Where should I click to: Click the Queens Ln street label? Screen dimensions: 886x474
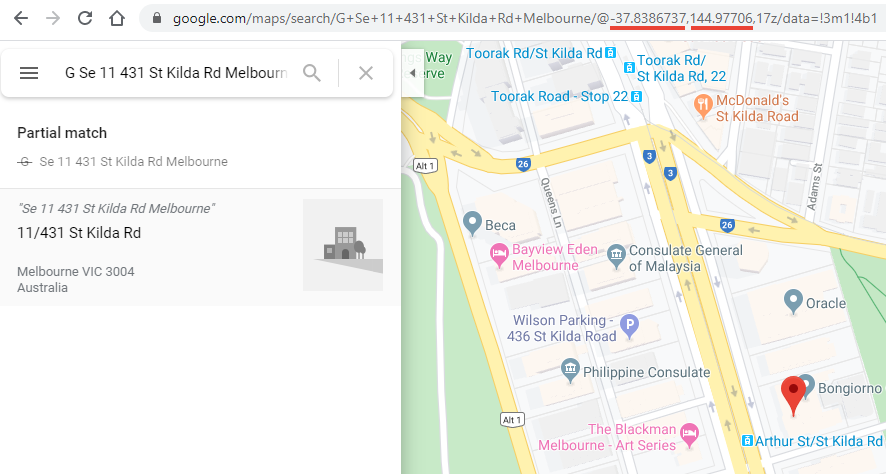pyautogui.click(x=551, y=203)
